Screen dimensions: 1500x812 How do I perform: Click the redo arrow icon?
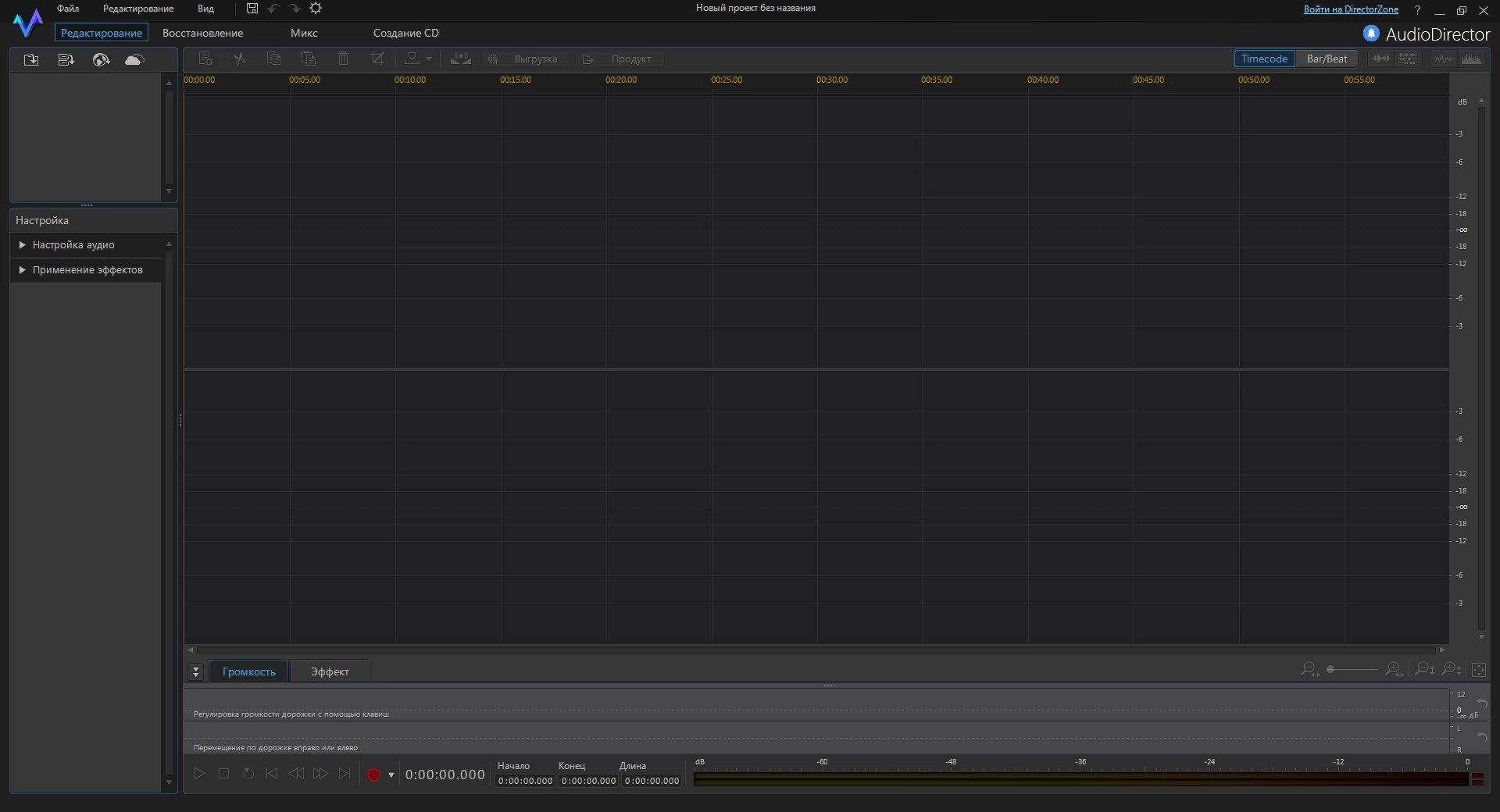point(295,9)
